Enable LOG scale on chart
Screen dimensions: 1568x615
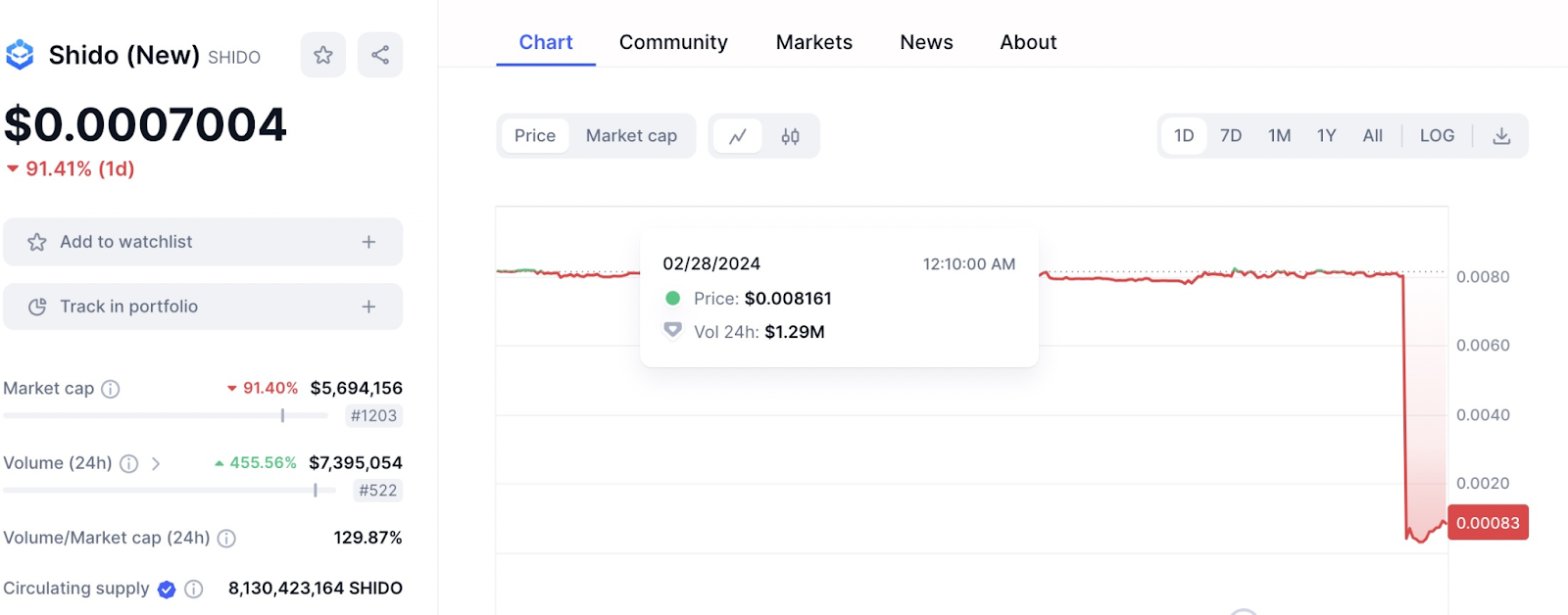tap(1437, 136)
